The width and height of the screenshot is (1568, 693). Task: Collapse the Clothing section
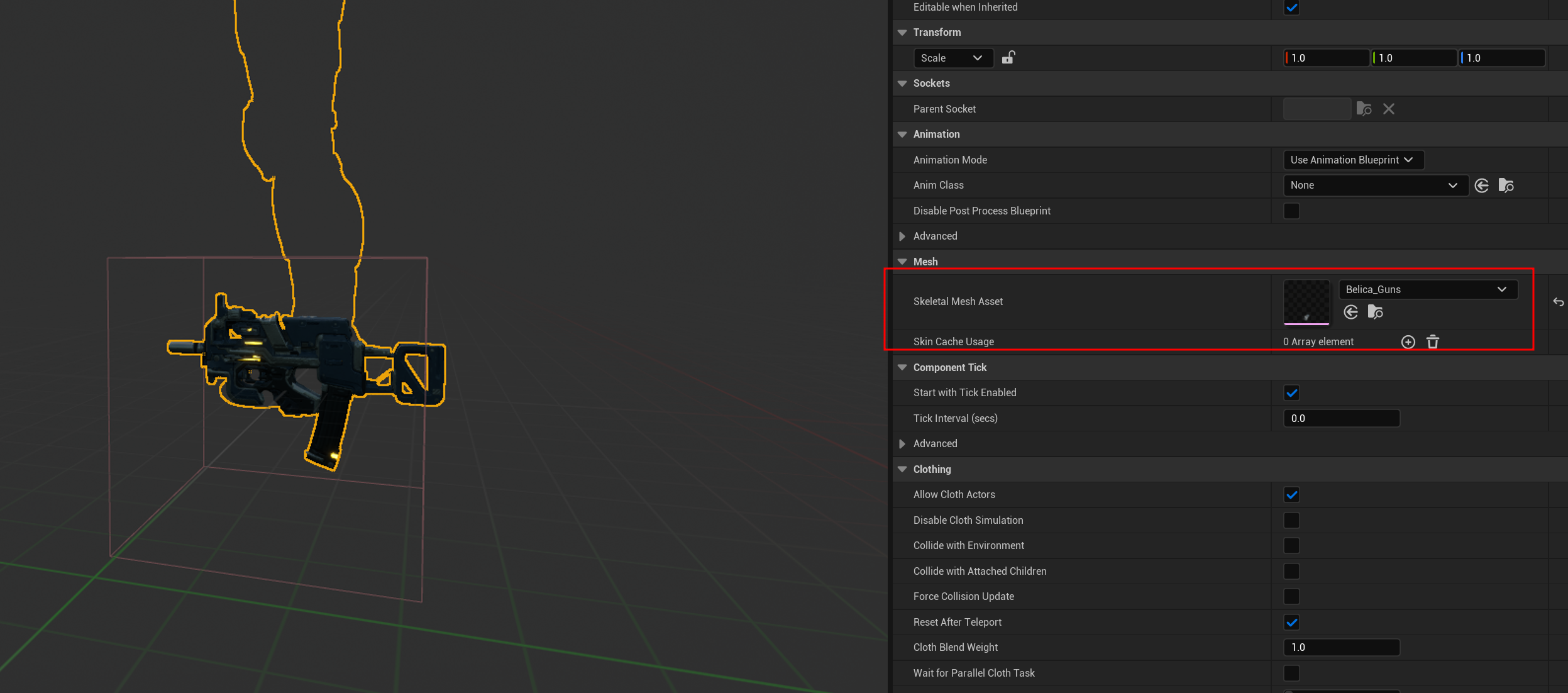pos(902,469)
